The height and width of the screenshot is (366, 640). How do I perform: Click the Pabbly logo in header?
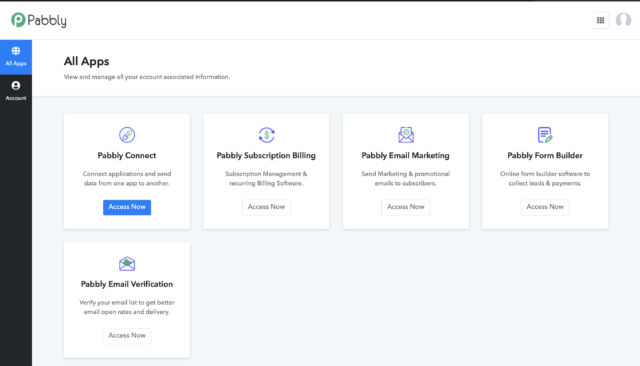(39, 20)
